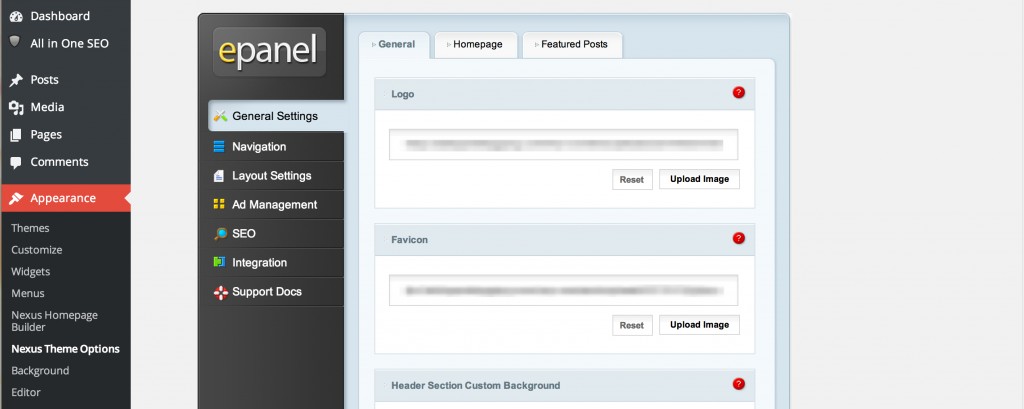Select the Appearance menu item

65,199
